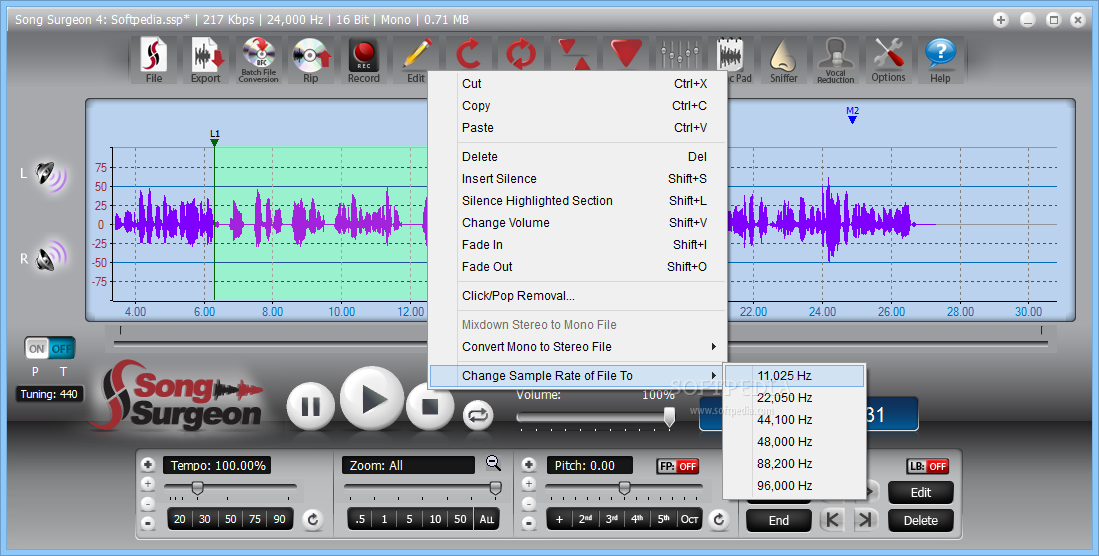Click the Help question mark icon
The height and width of the screenshot is (556, 1099).
940,60
